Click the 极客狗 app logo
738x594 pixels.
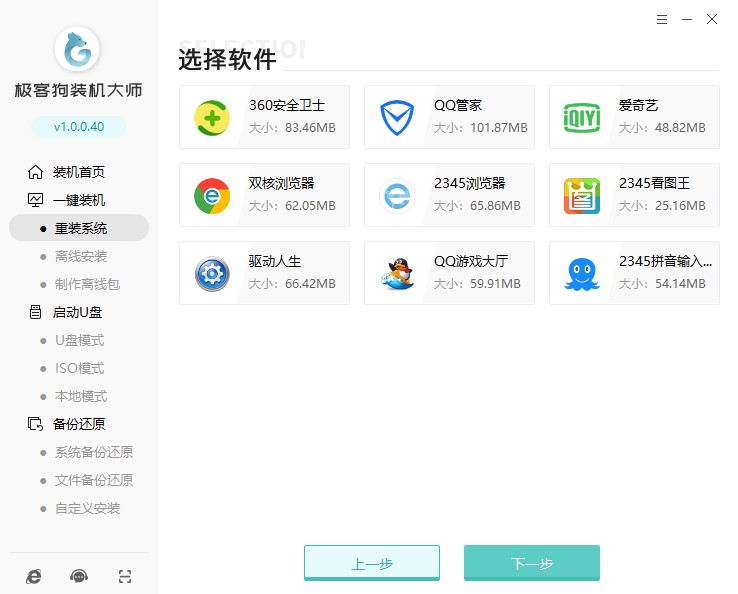pyautogui.click(x=77, y=49)
